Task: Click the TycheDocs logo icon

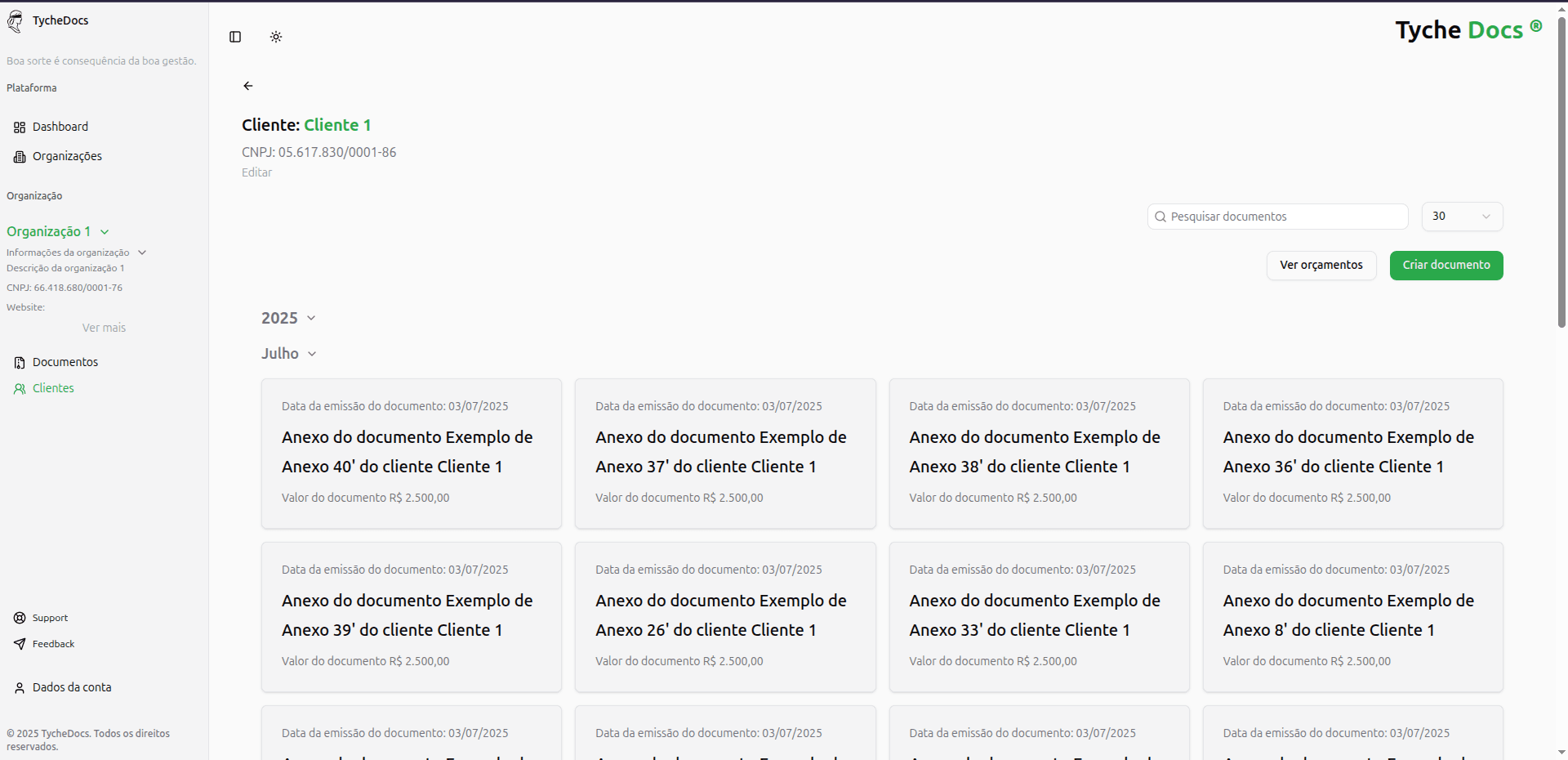Action: [16, 21]
